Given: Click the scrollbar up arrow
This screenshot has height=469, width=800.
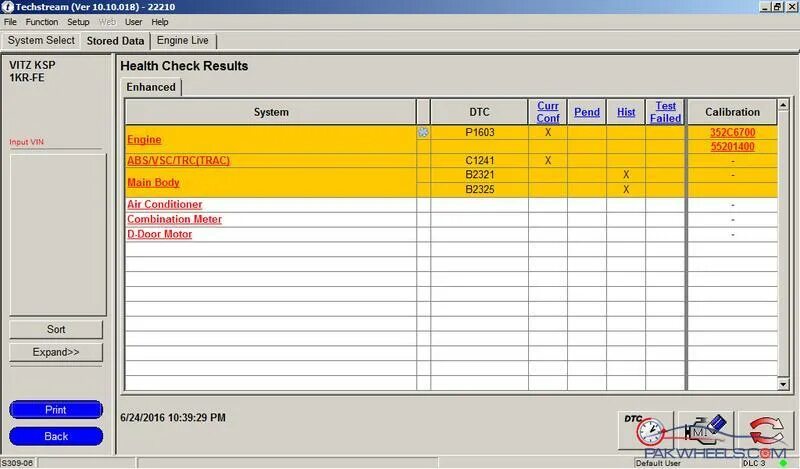Looking at the screenshot, I should coord(783,105).
